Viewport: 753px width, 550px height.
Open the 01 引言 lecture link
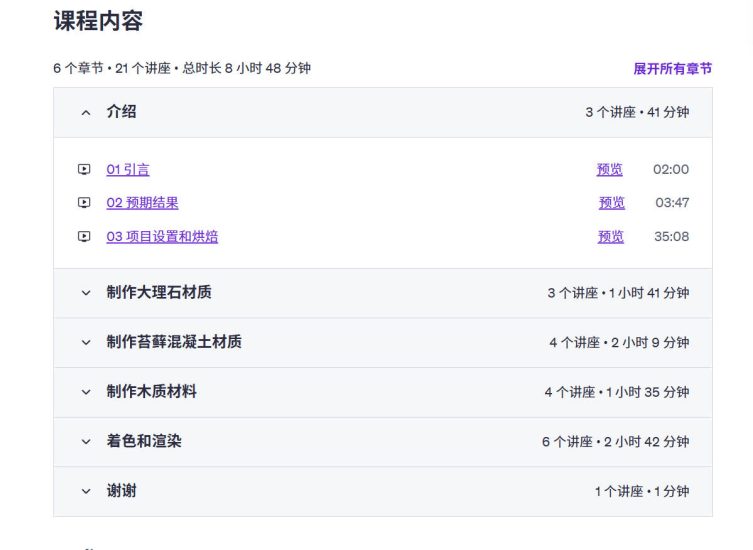click(x=128, y=170)
